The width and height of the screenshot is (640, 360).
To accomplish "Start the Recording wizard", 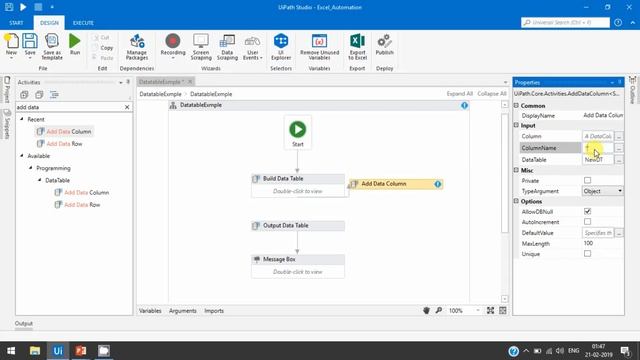I will click(173, 47).
